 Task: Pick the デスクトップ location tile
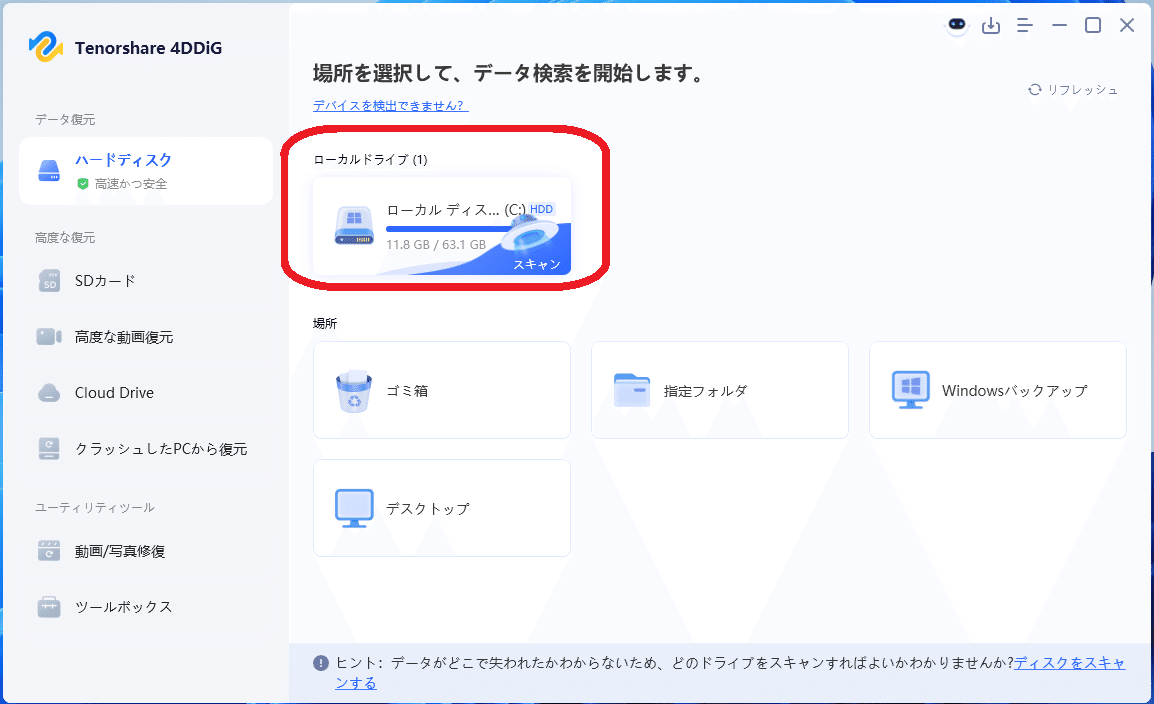(441, 508)
